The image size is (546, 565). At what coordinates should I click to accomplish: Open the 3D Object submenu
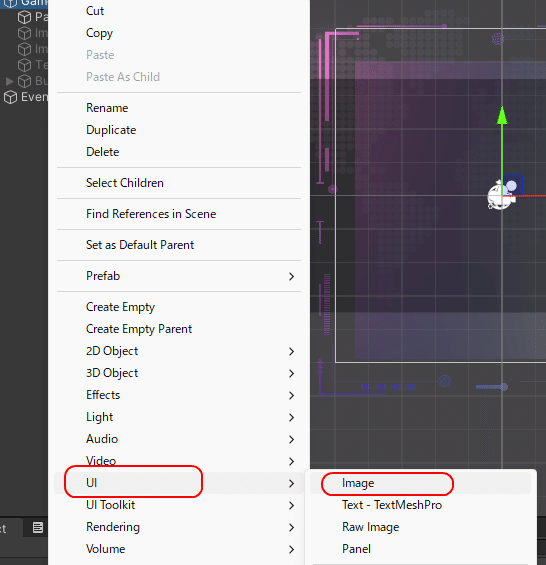(179, 373)
